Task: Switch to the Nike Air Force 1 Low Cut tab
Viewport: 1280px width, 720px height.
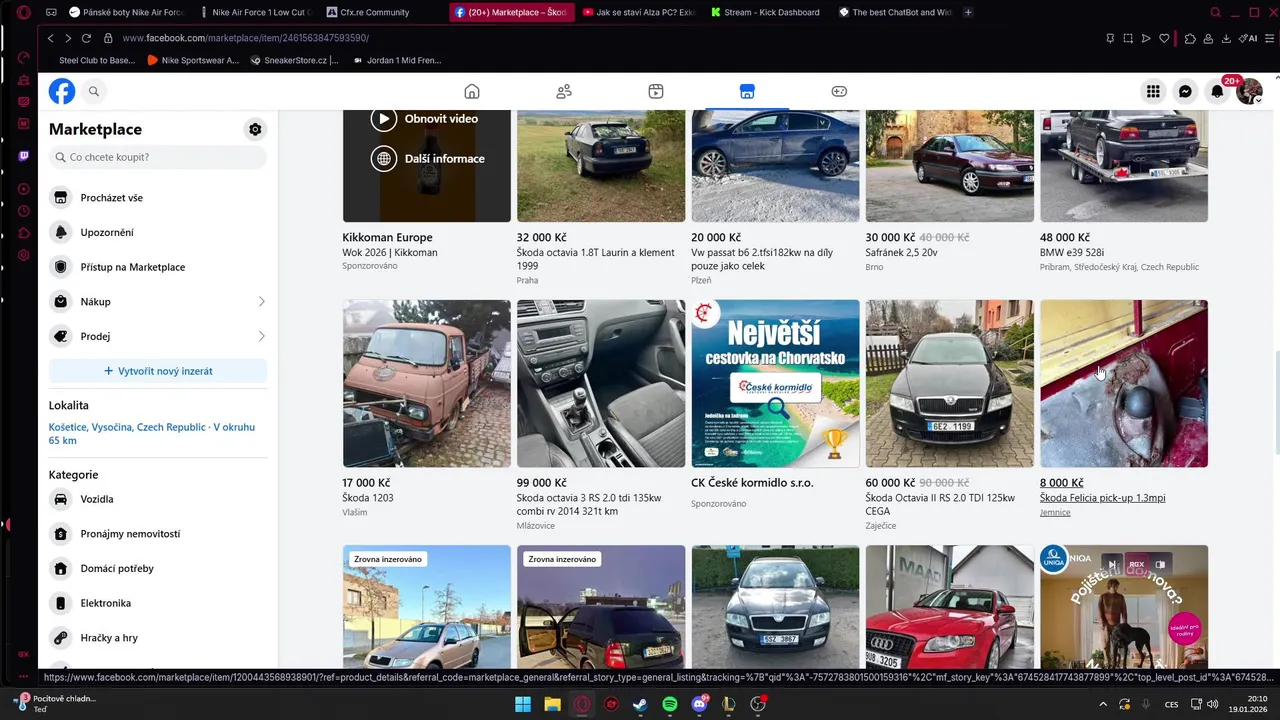Action: pyautogui.click(x=256, y=12)
